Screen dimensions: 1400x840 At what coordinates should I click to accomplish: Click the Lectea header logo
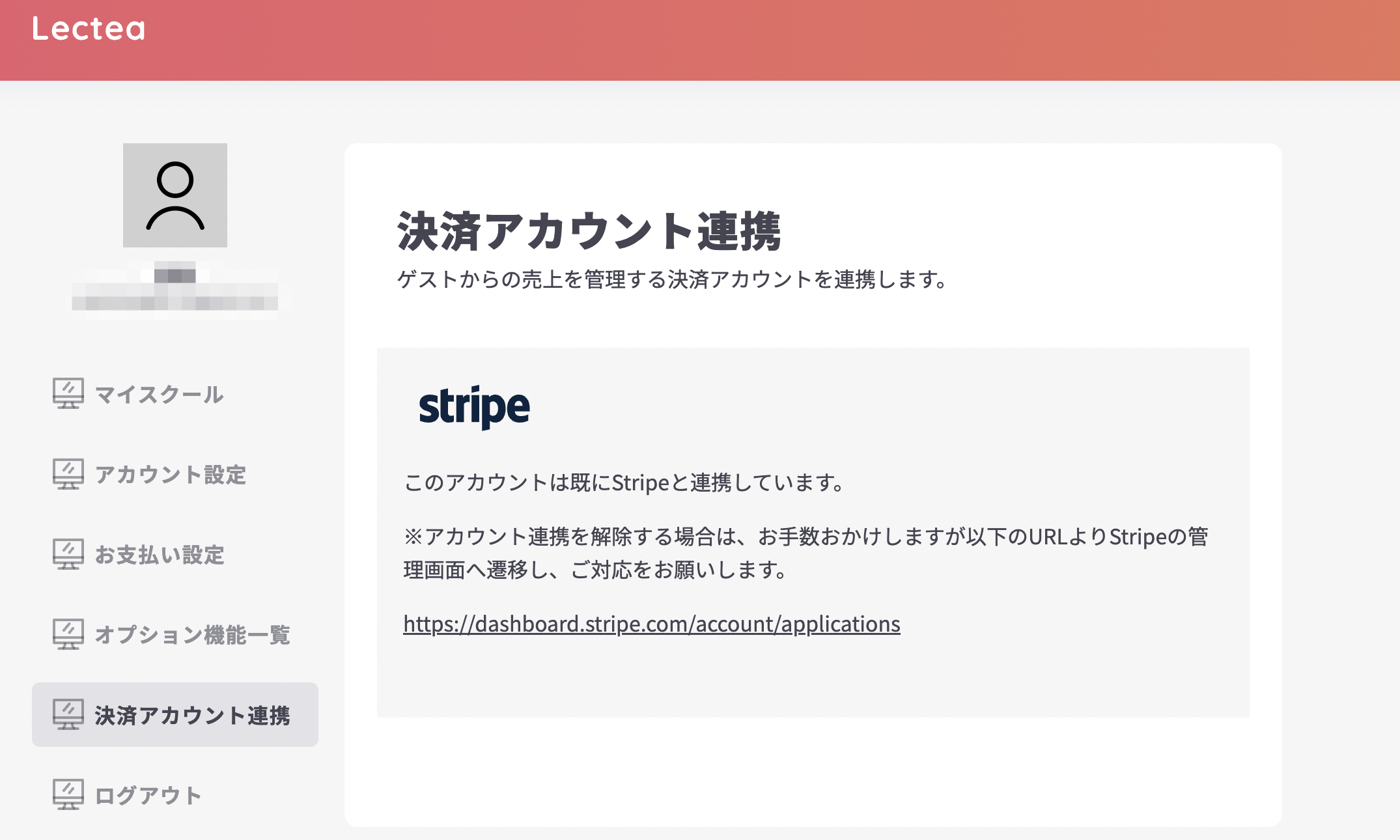pos(88,29)
